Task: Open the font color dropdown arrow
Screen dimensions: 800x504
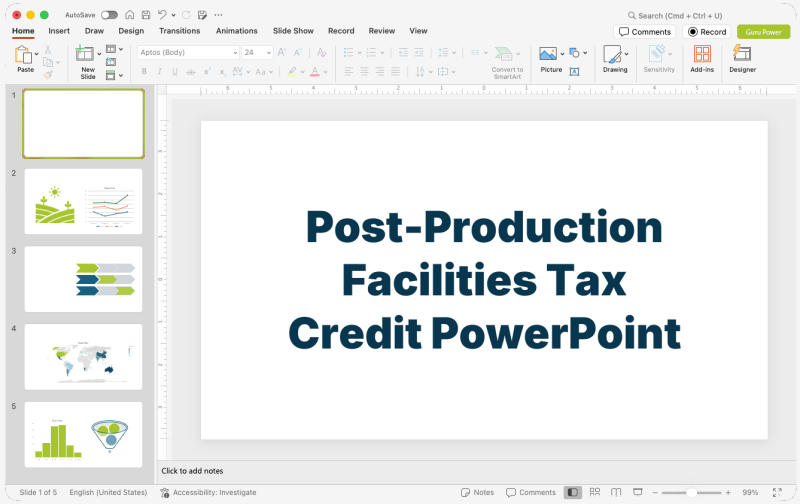Action: [326, 72]
